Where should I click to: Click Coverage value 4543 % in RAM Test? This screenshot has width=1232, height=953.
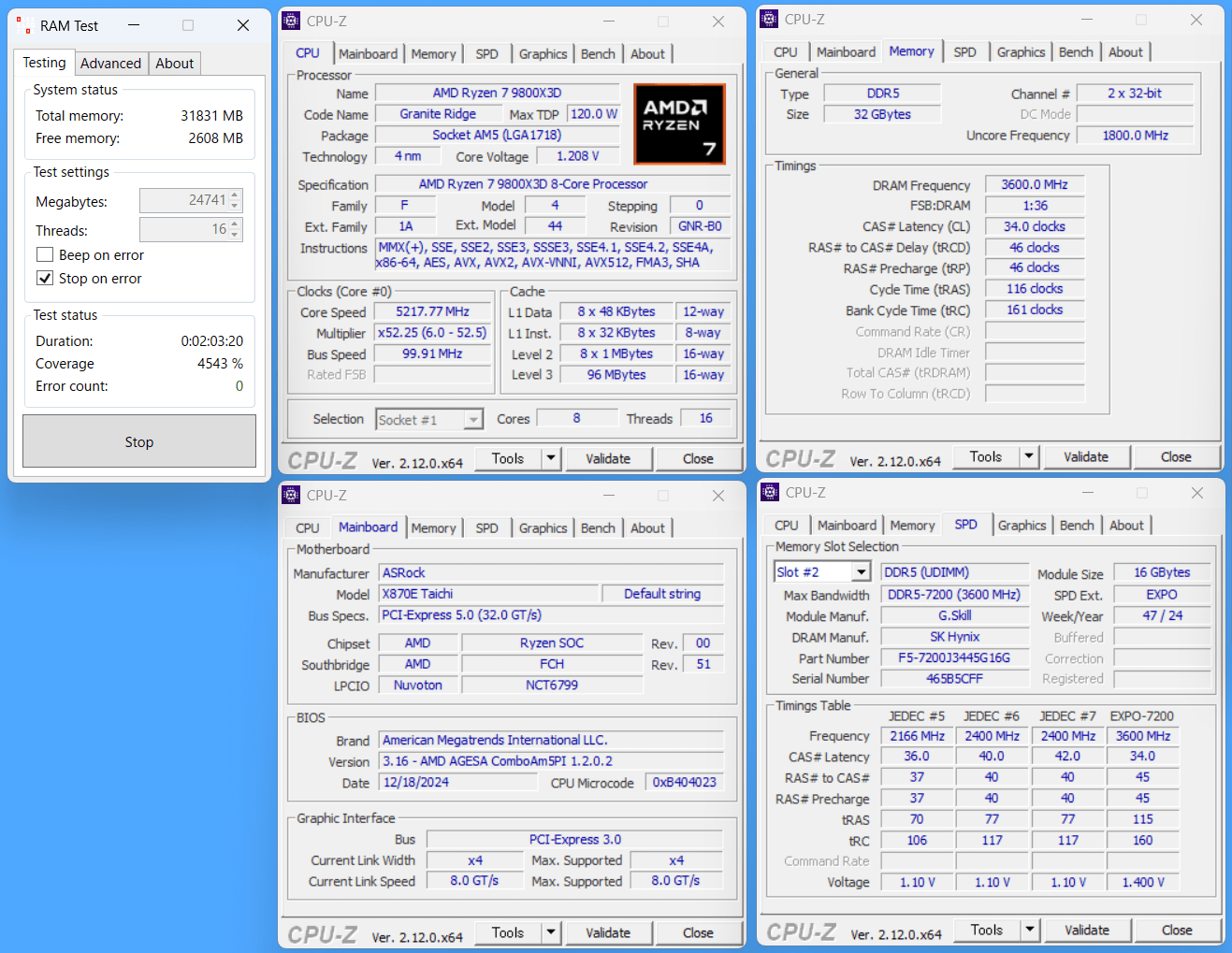tap(220, 363)
